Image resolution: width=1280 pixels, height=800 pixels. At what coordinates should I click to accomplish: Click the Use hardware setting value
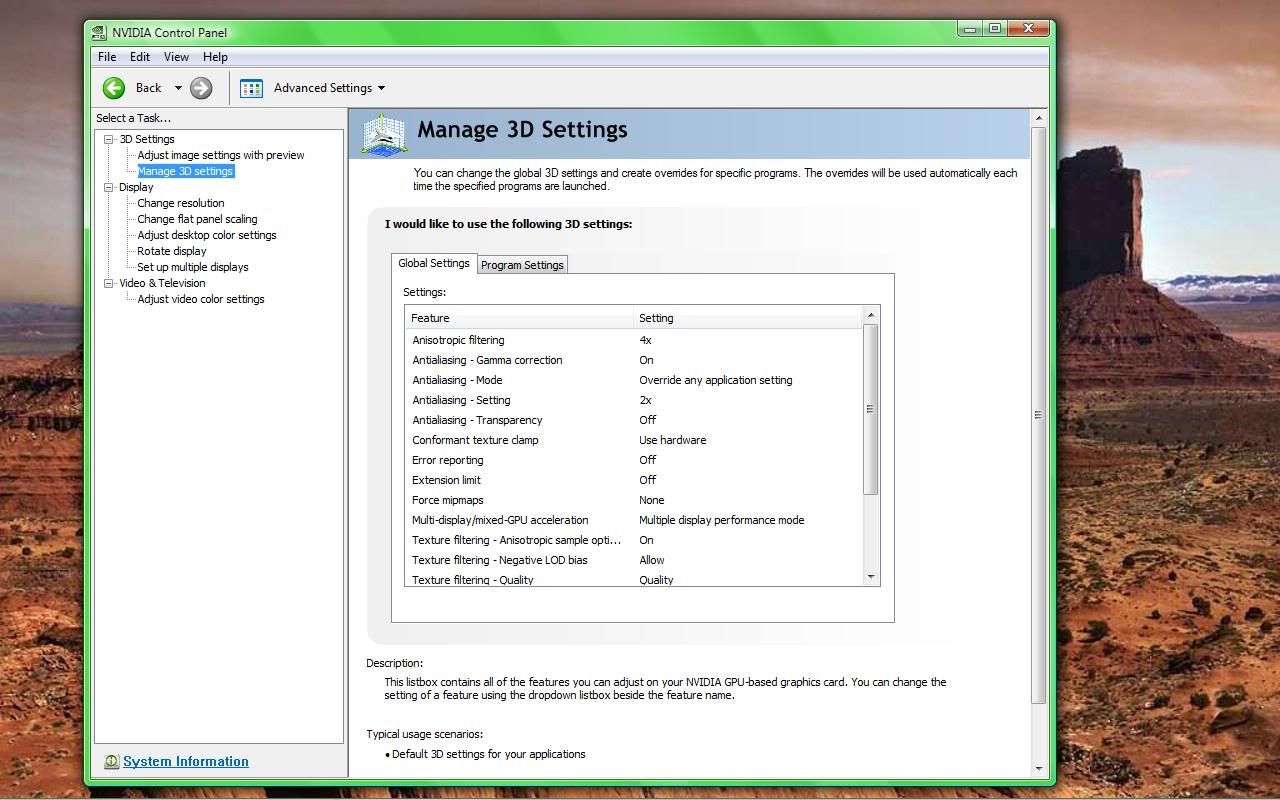point(673,440)
